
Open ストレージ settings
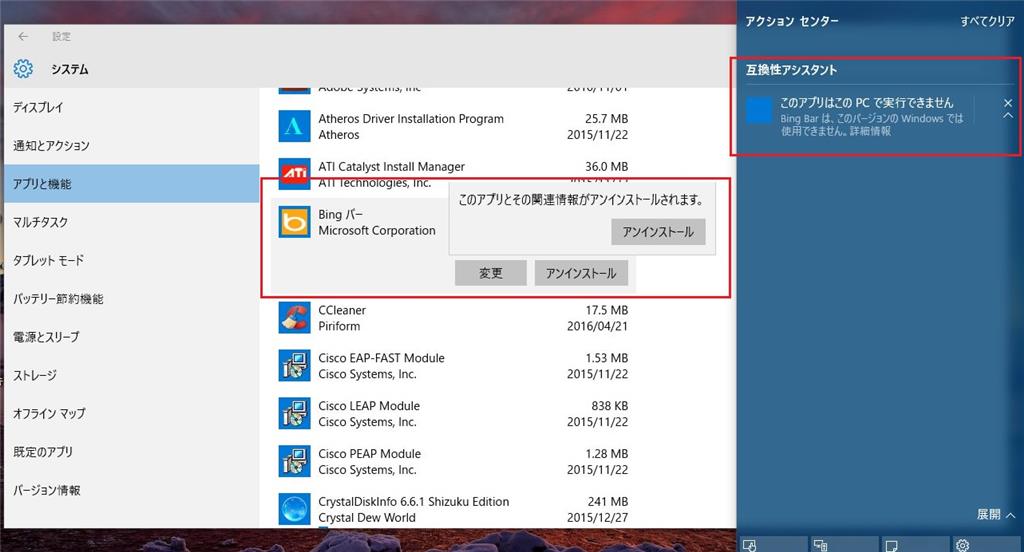point(131,376)
